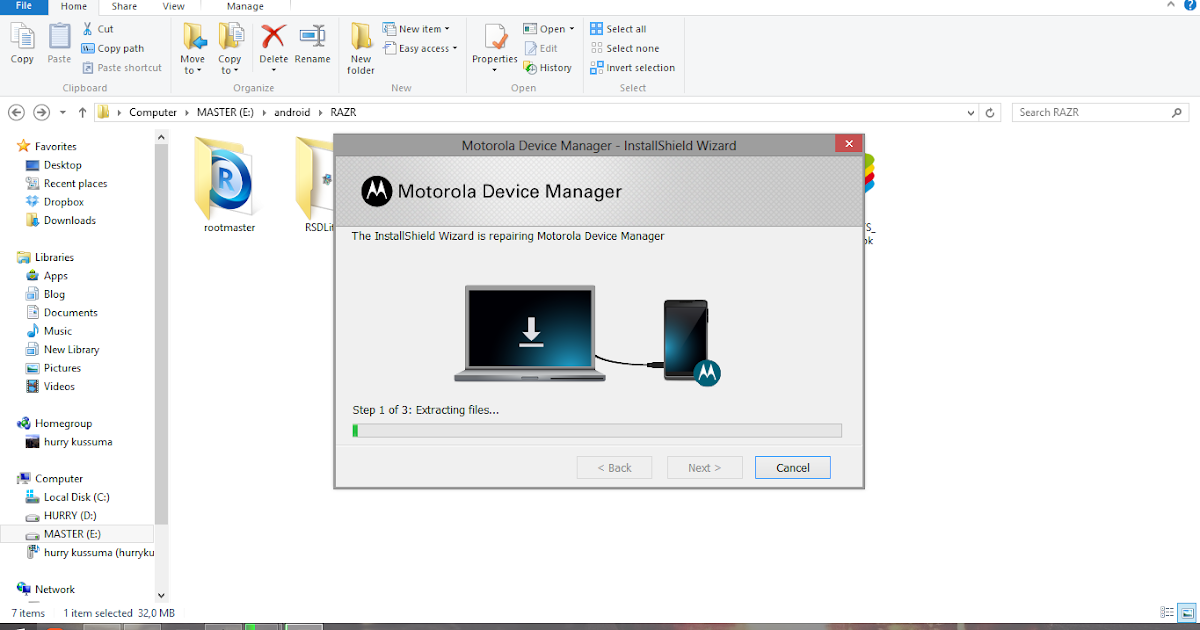
Task: Choose Copy path in the Clipboard group
Action: [x=113, y=48]
